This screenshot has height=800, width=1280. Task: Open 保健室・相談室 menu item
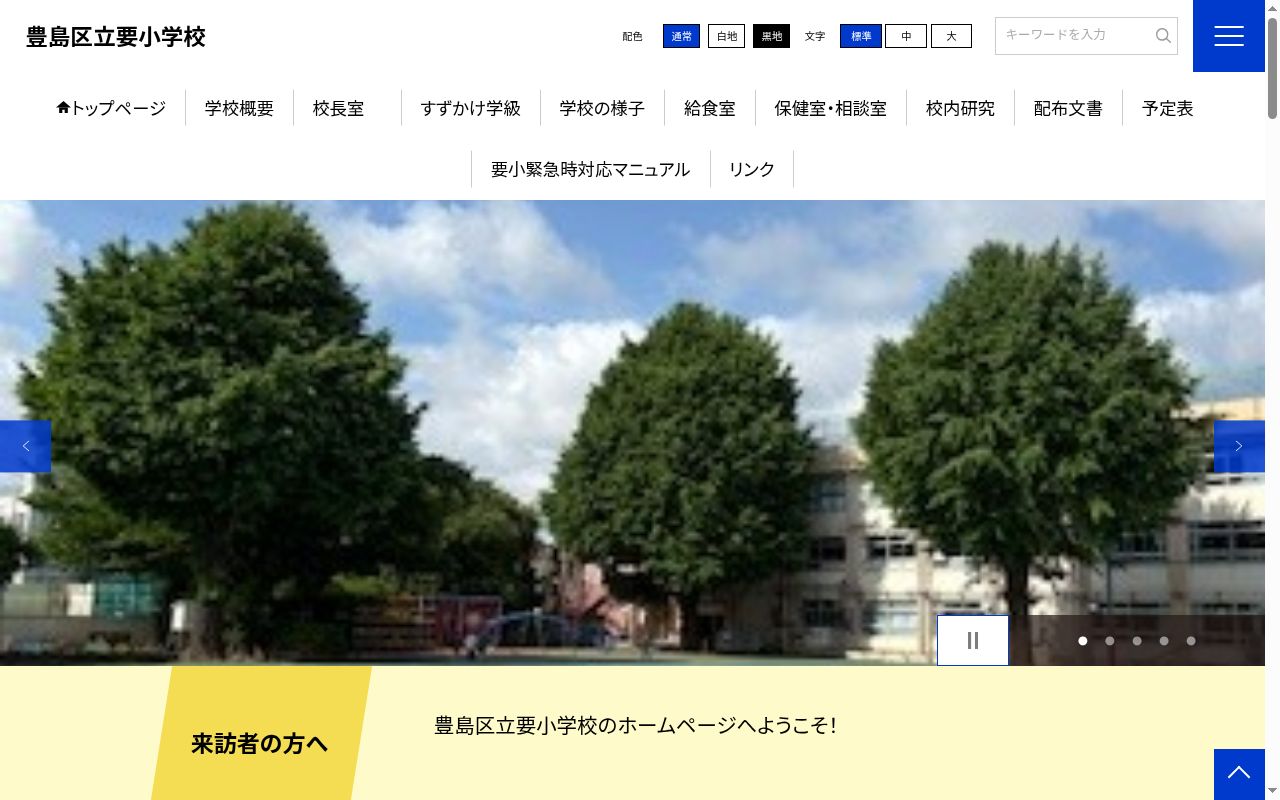pyautogui.click(x=831, y=108)
